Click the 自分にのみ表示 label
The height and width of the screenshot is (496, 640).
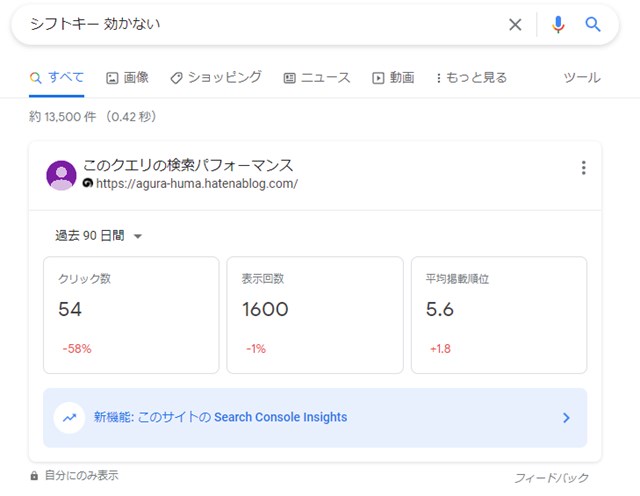pyautogui.click(x=82, y=476)
